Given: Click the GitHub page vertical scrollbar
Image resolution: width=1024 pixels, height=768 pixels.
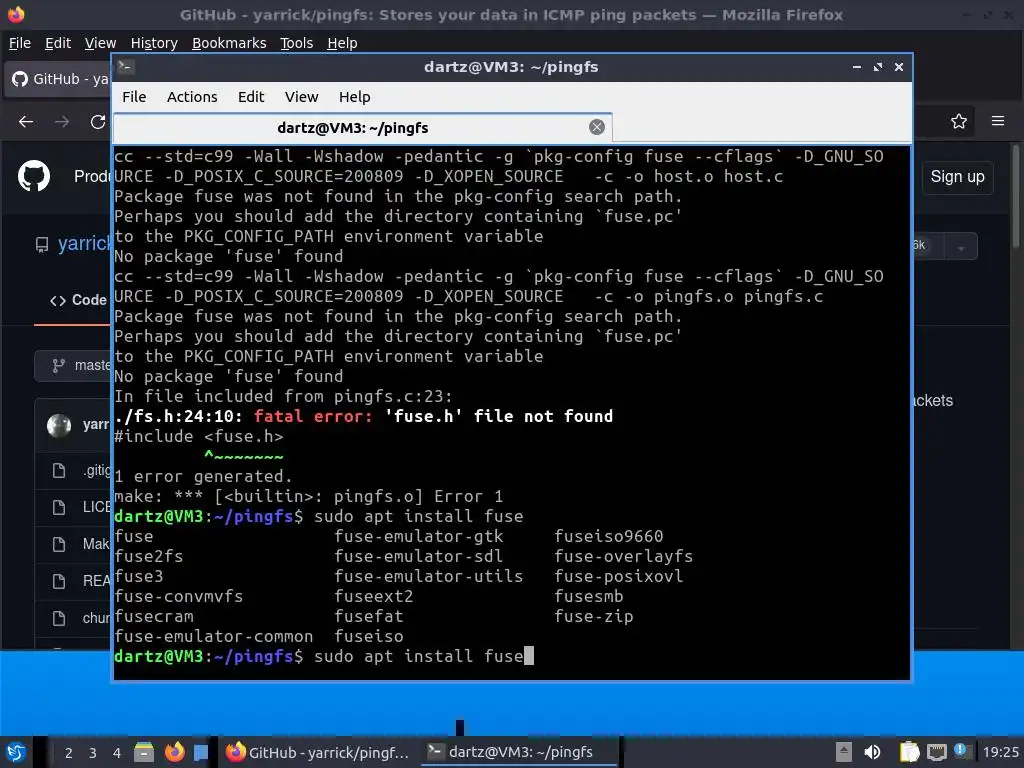Looking at the screenshot, I should [x=1016, y=196].
